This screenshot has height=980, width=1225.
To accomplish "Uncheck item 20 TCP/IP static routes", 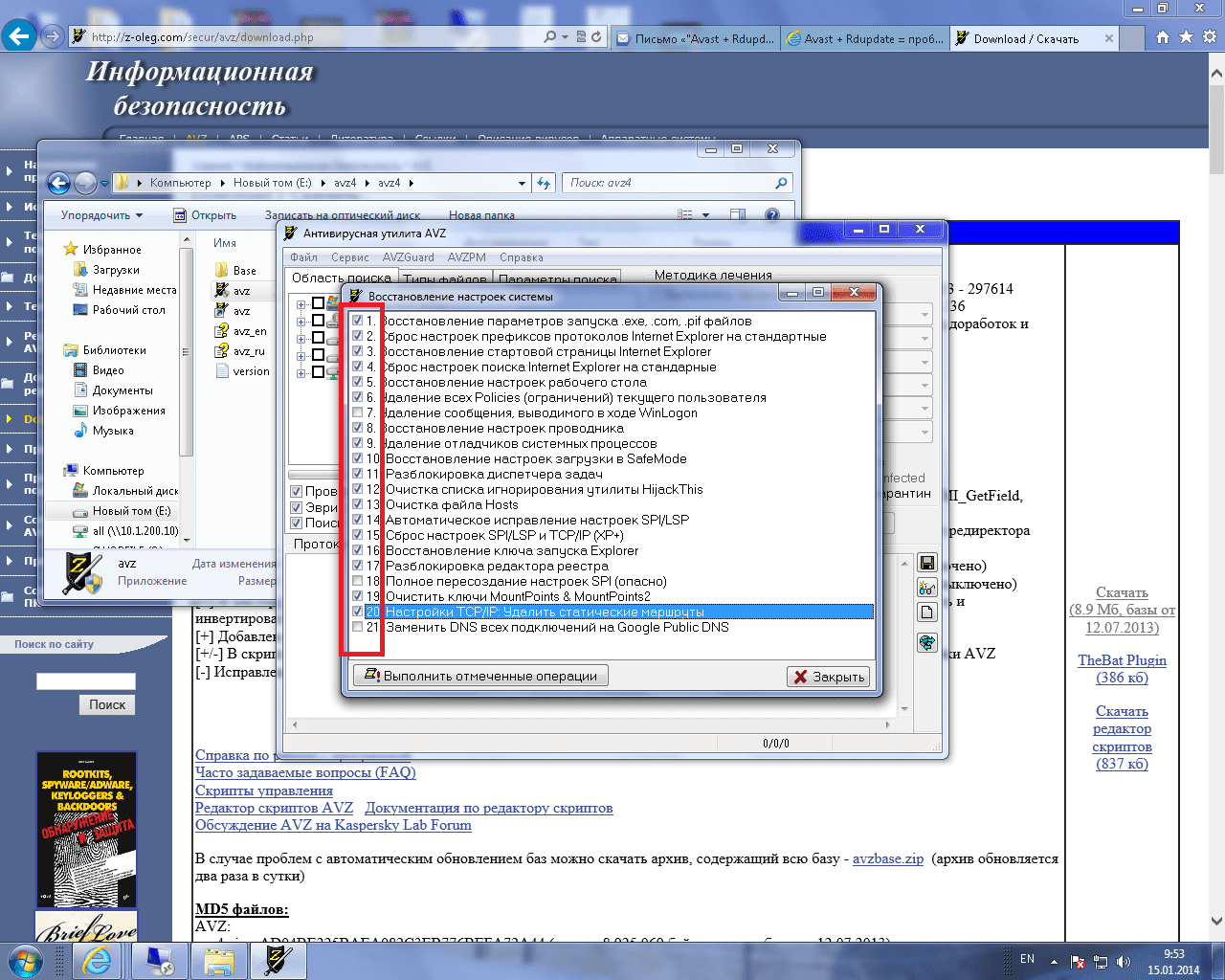I will (x=358, y=612).
